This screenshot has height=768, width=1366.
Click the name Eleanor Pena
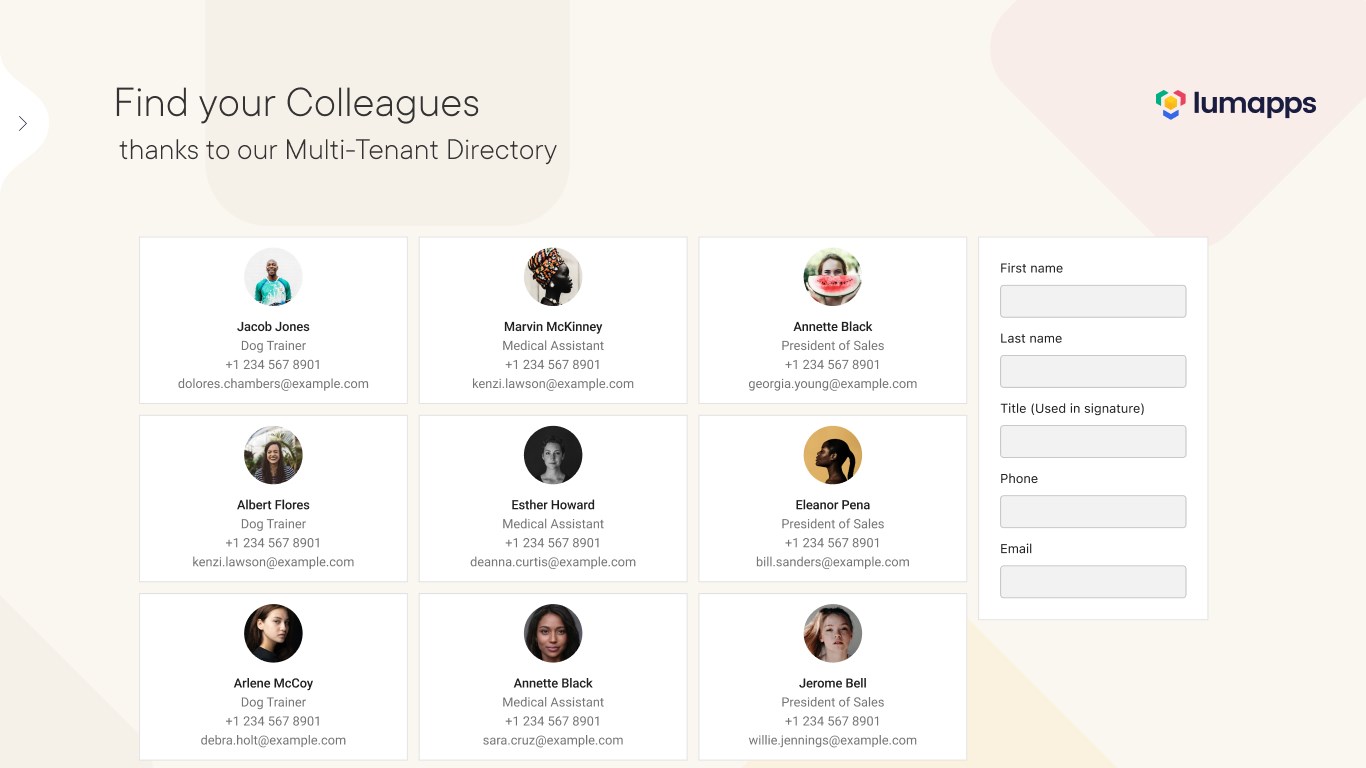(x=833, y=505)
